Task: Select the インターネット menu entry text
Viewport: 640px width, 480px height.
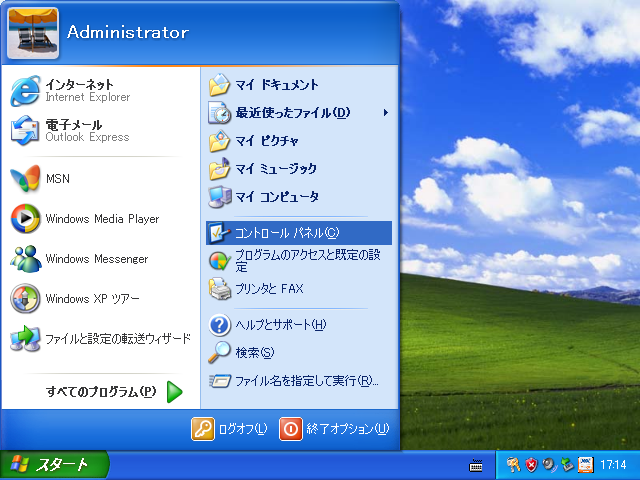Action: pos(80,84)
